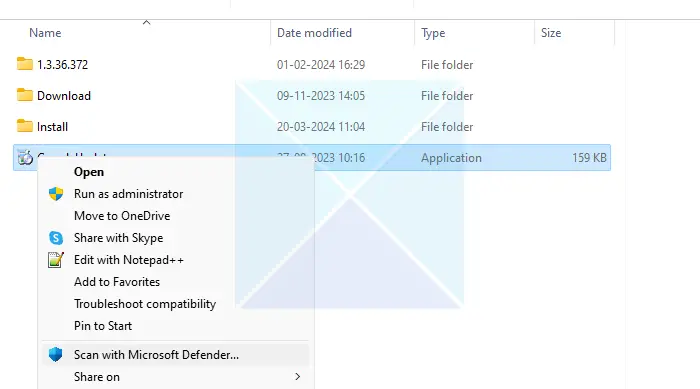The image size is (700, 389).
Task: Click the Skype icon in context menu
Action: click(x=56, y=238)
